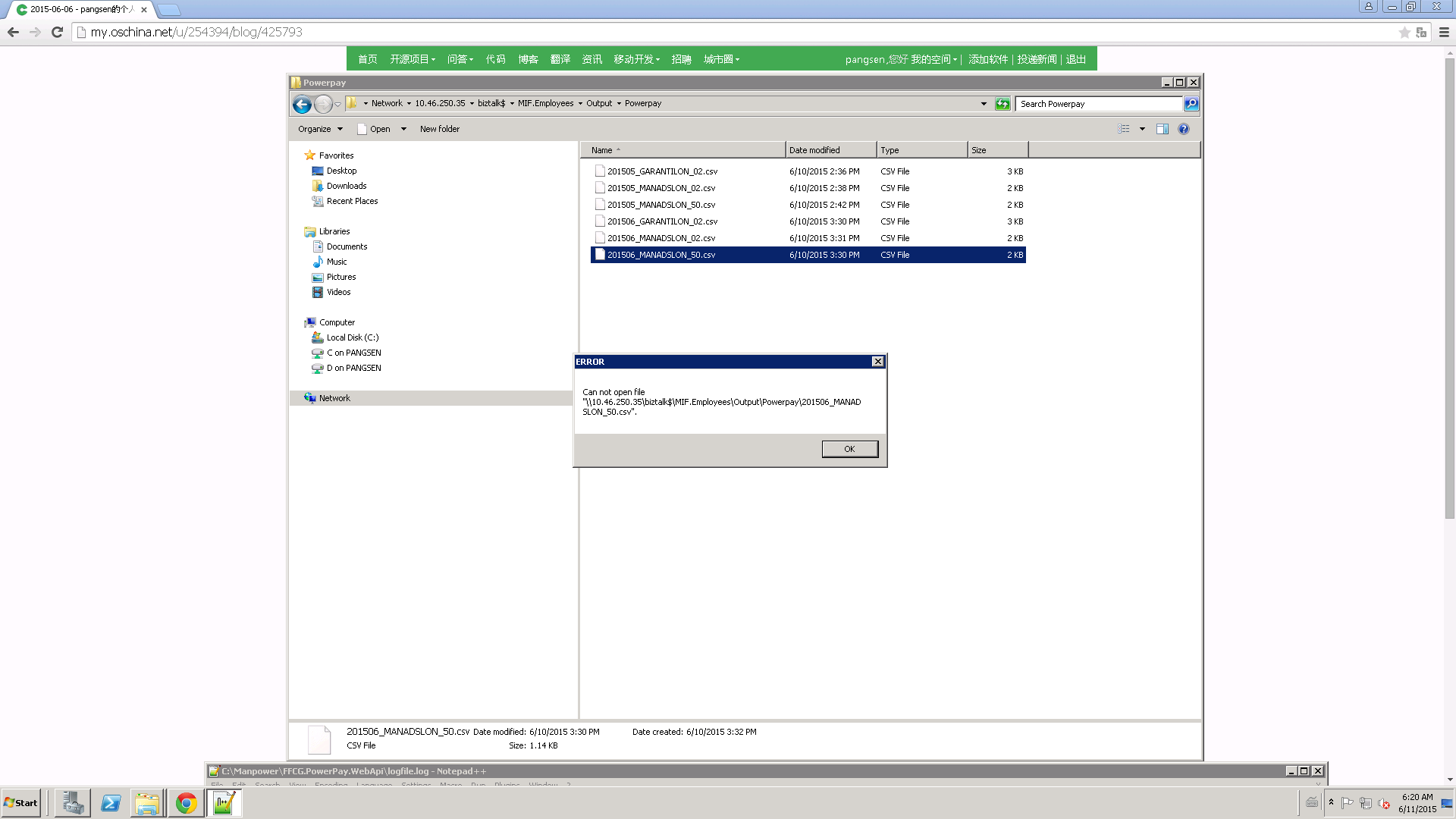The image size is (1456, 819).
Task: Click the 退出 logout link
Action: pyautogui.click(x=1075, y=59)
